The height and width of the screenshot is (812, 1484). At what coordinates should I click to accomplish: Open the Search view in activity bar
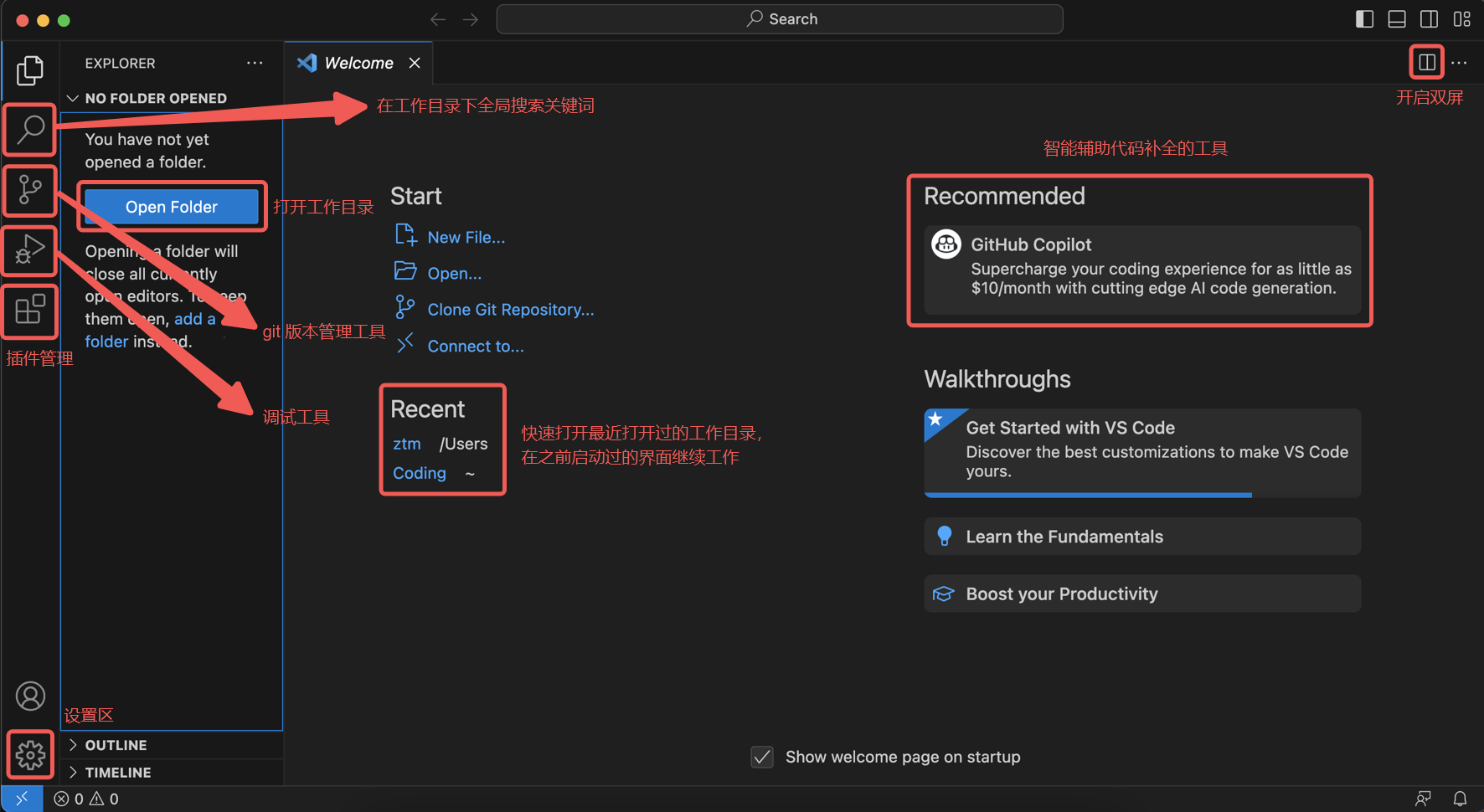30,130
